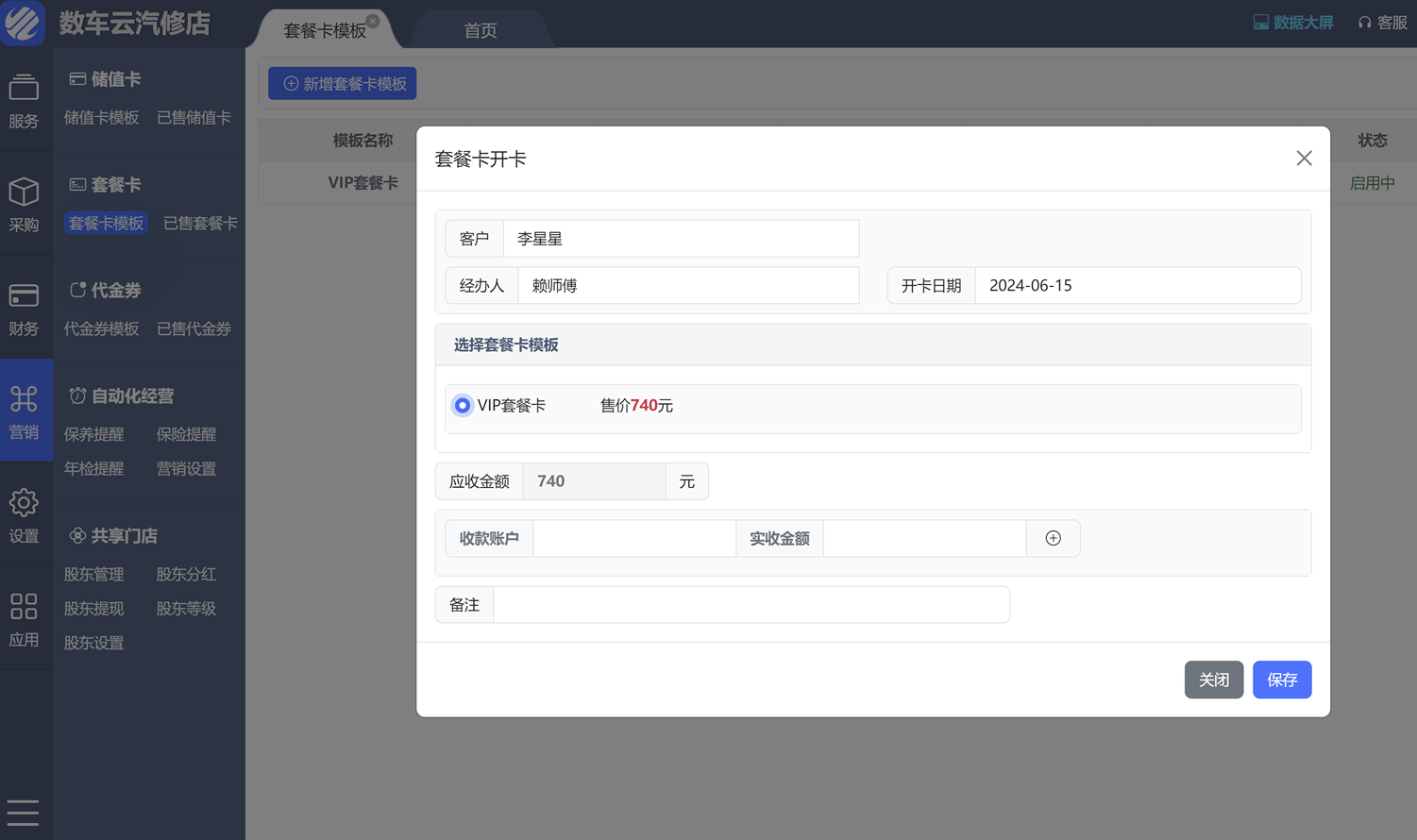Switch to the 首页 tab

tap(481, 30)
